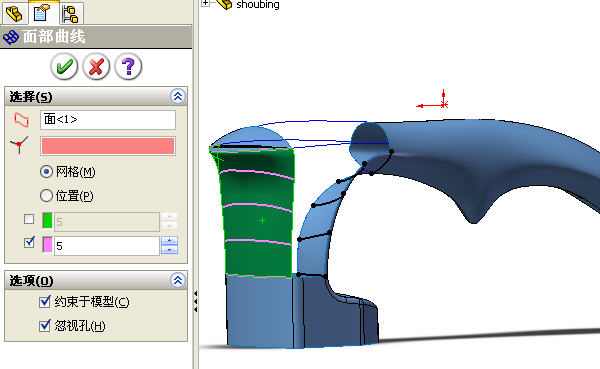Confirm with the green checkmark OK button
The width and height of the screenshot is (600, 369).
pyautogui.click(x=64, y=67)
